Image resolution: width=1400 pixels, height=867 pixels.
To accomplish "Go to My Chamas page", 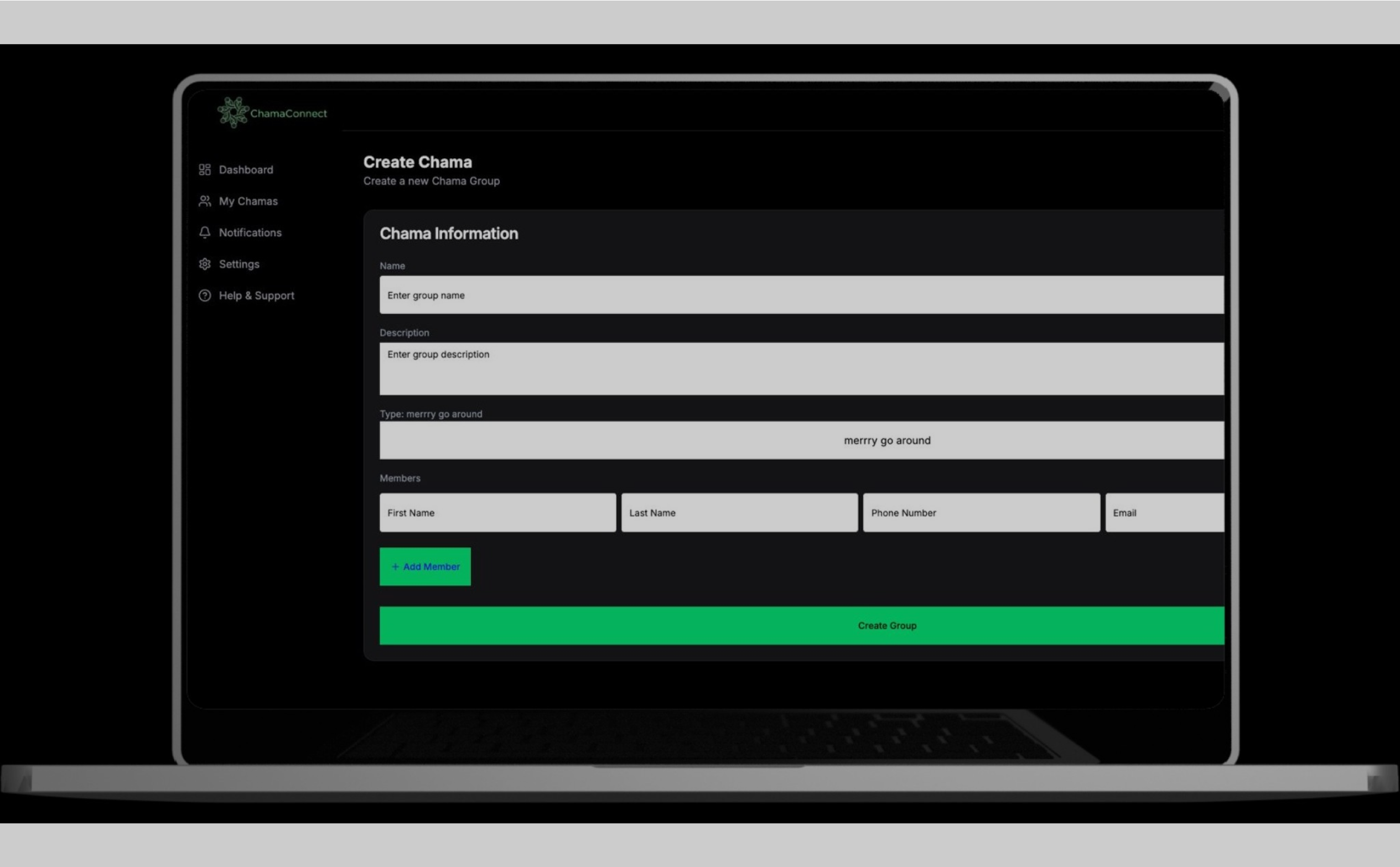I will pos(248,201).
